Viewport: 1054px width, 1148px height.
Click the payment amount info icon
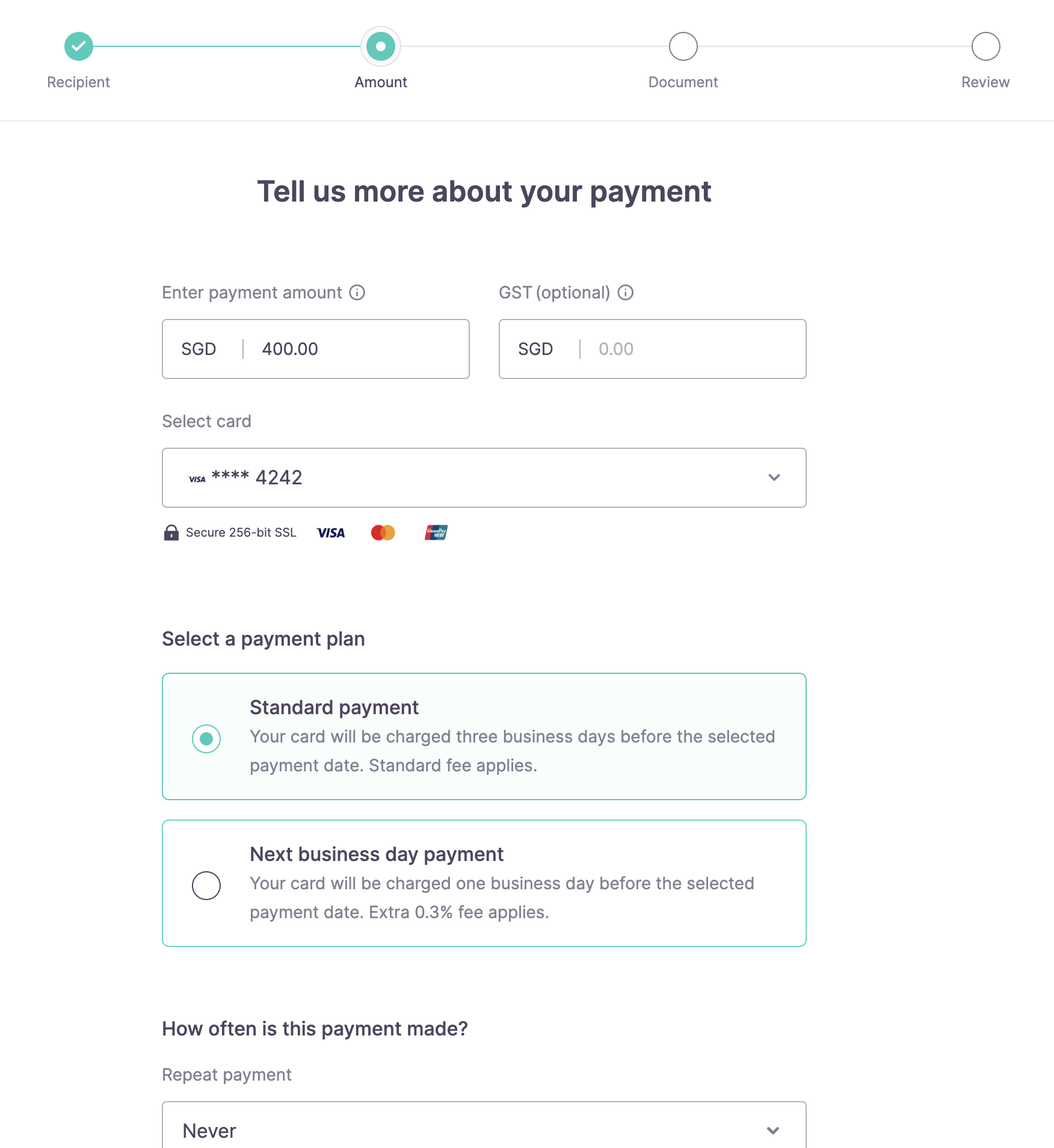click(357, 292)
